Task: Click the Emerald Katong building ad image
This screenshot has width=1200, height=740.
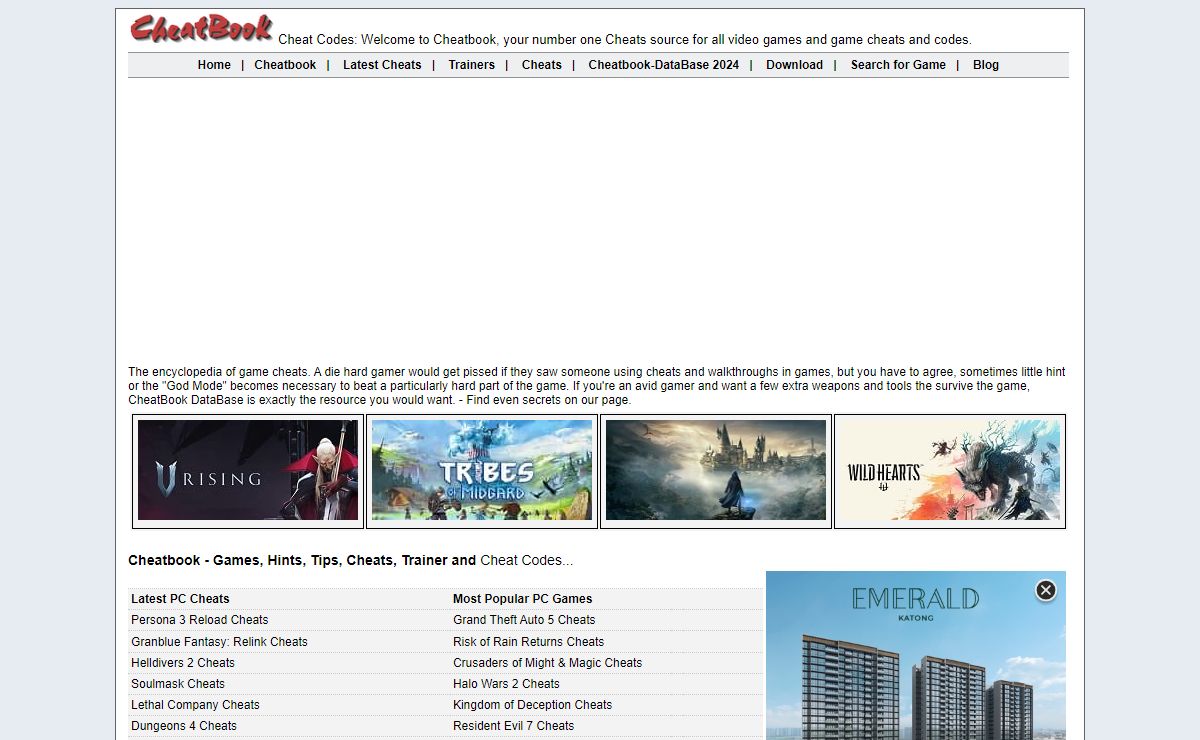Action: point(915,680)
